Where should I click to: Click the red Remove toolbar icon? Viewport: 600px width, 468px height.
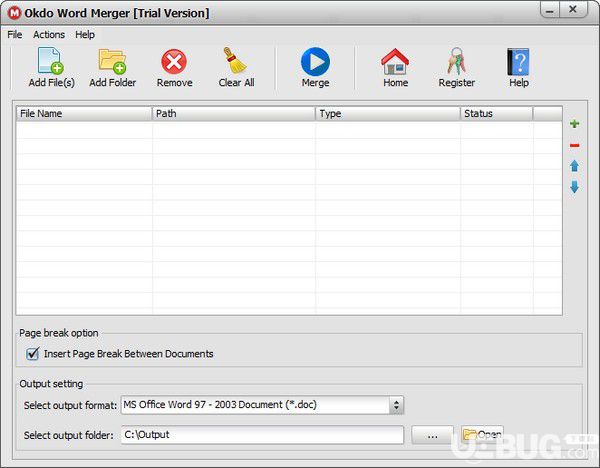pos(174,61)
